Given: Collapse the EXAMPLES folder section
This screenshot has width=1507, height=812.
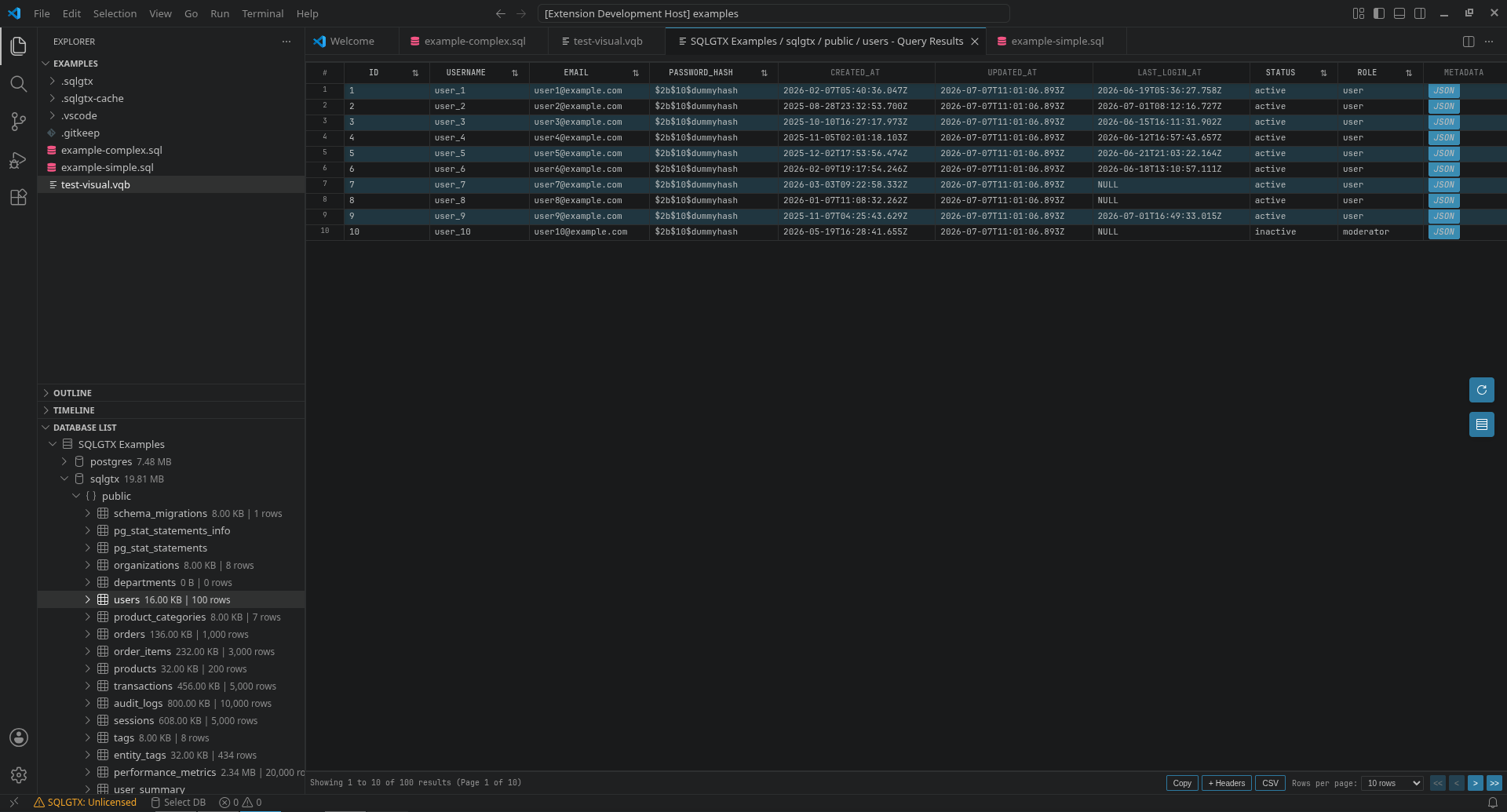Looking at the screenshot, I should pos(171,64).
